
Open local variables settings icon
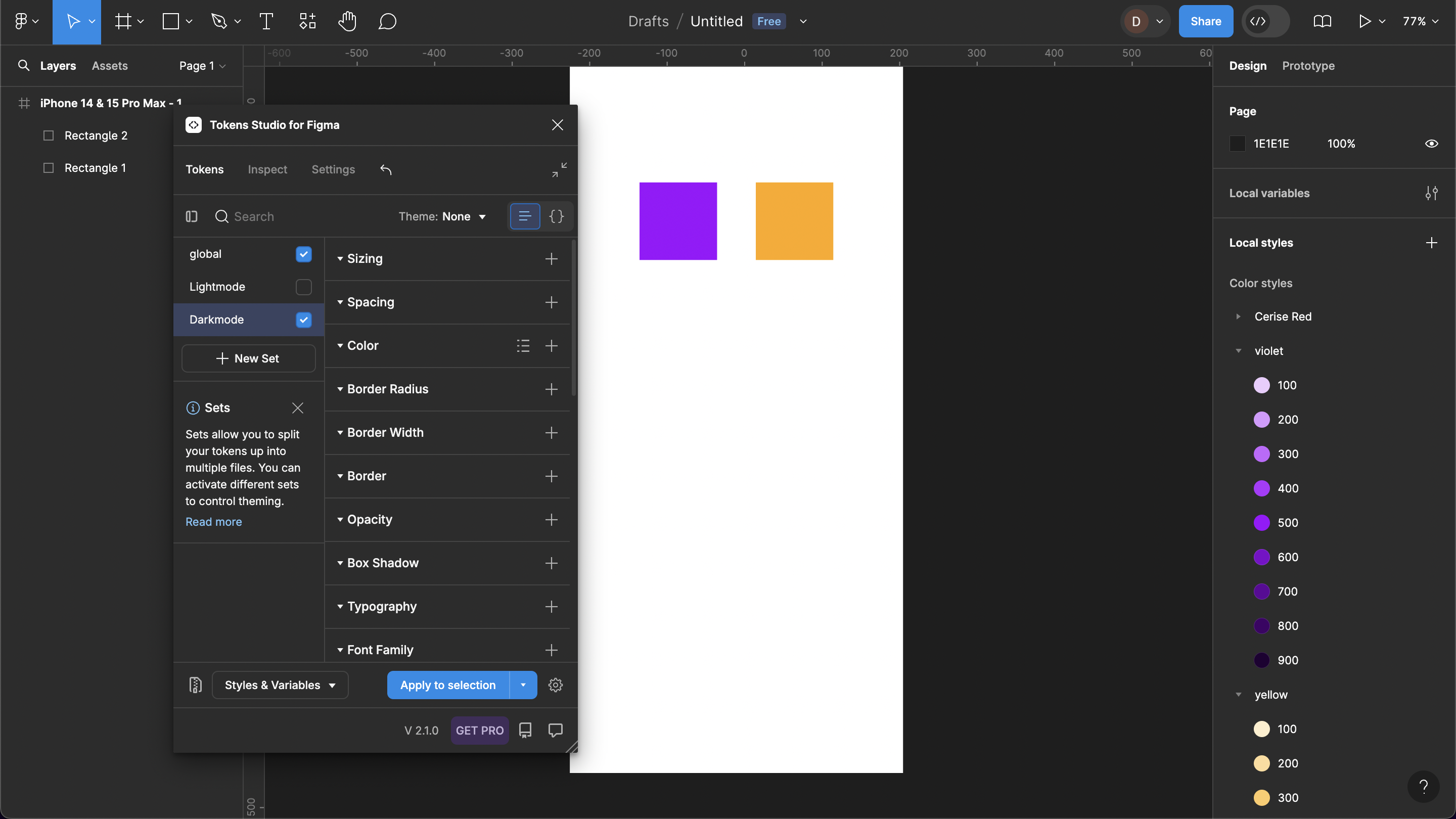click(x=1431, y=193)
